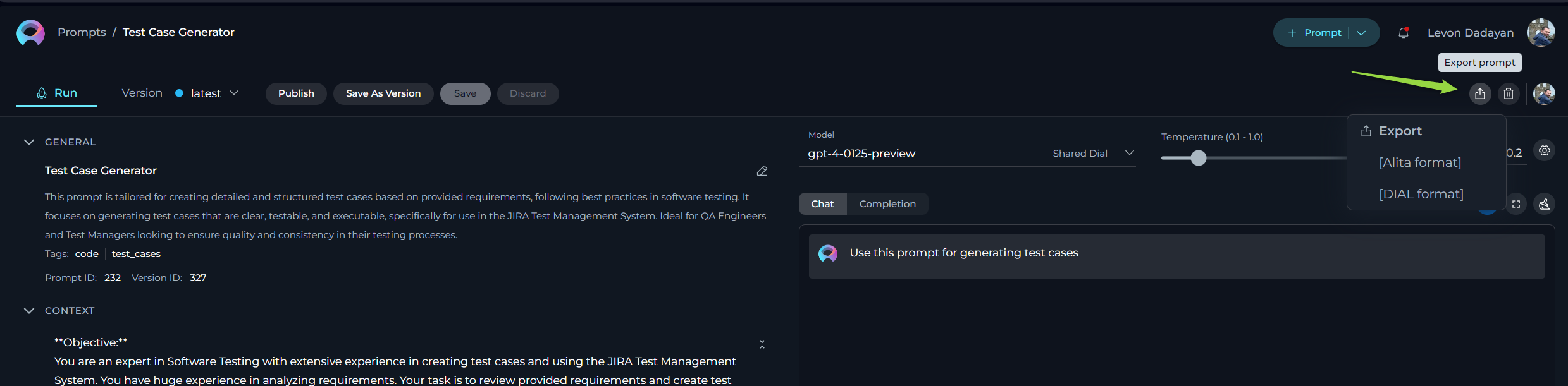Click the Run rocket icon
The width and height of the screenshot is (1568, 386).
point(42,93)
